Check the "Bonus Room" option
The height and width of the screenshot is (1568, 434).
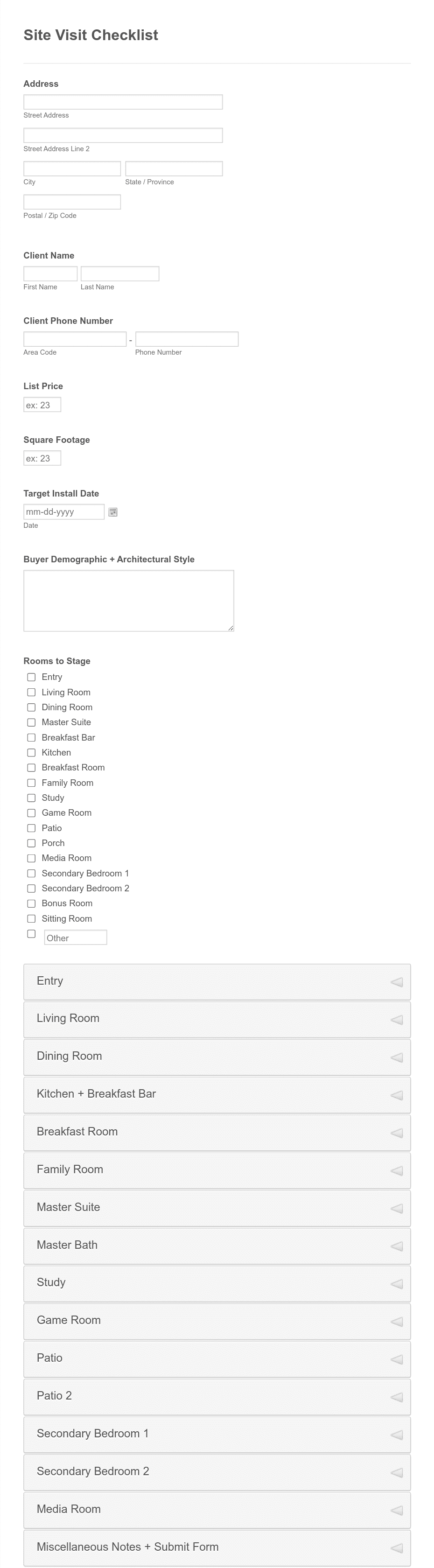[x=31, y=903]
